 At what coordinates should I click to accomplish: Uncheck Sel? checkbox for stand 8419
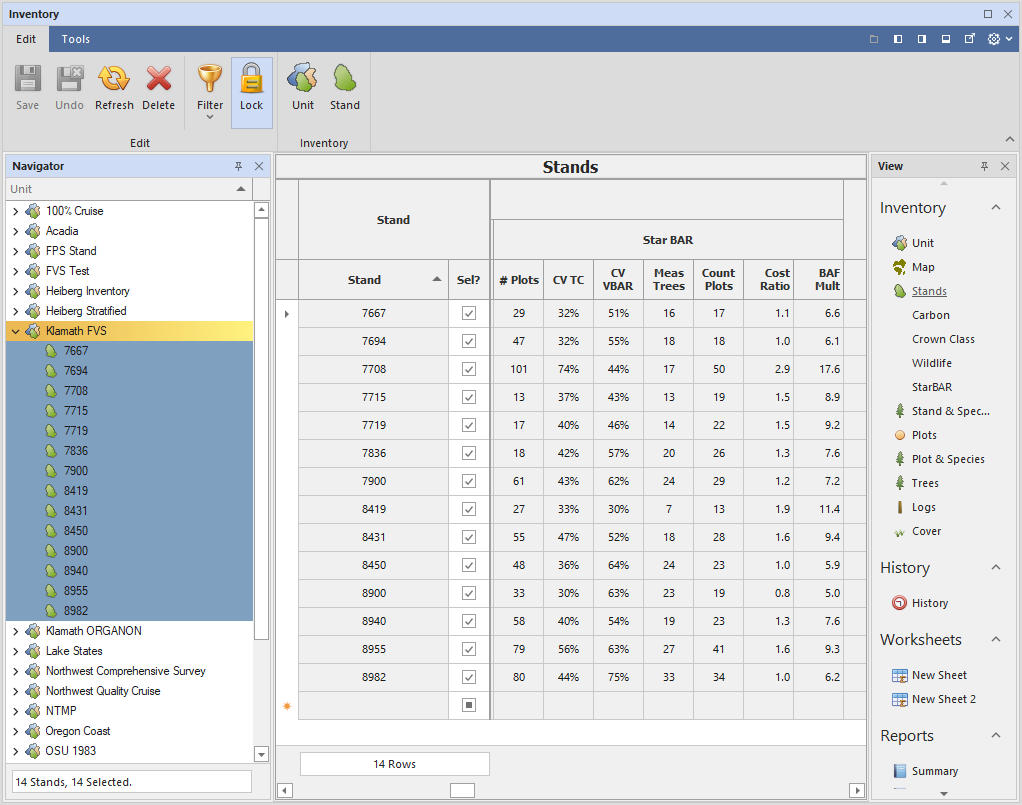click(469, 510)
